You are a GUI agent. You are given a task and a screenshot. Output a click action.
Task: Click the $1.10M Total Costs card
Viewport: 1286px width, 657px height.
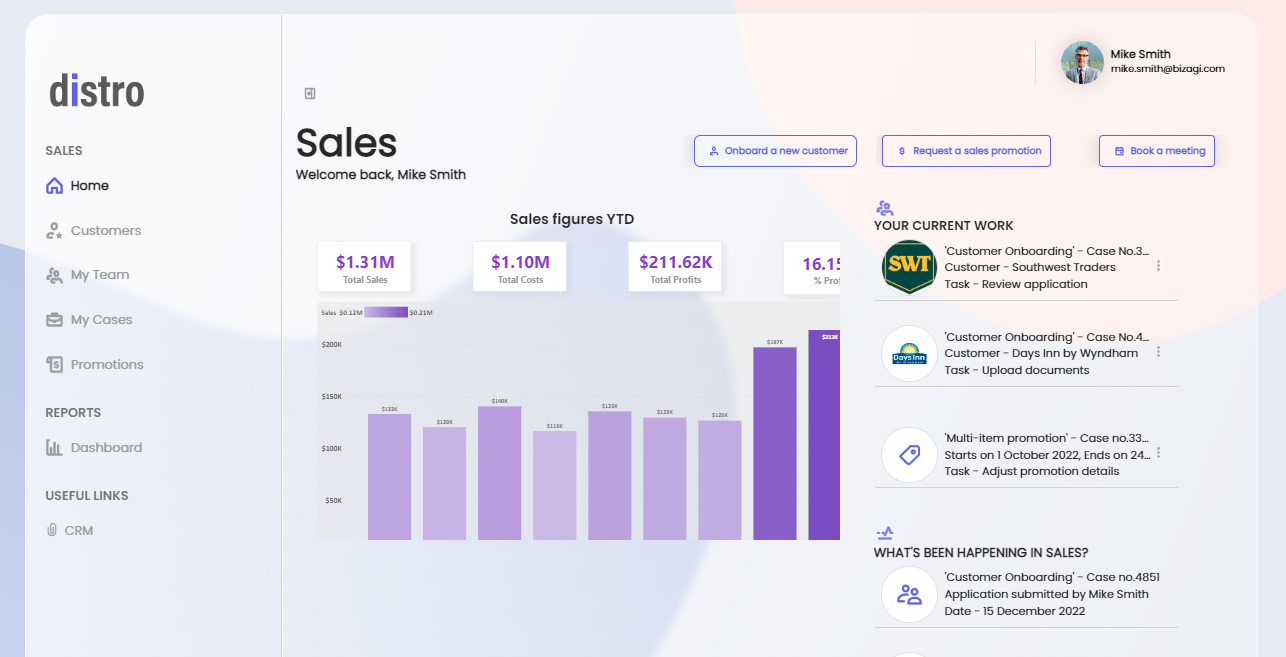[520, 267]
